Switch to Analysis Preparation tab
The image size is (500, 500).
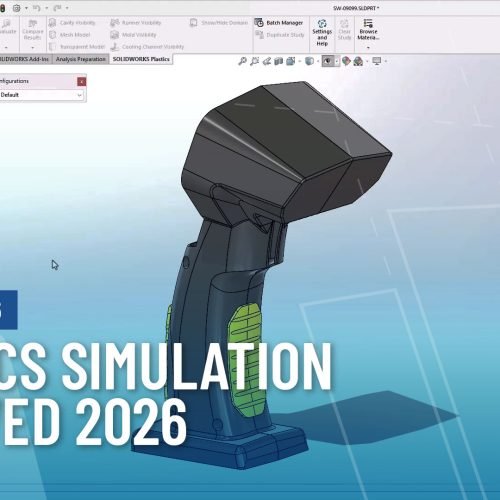click(x=81, y=59)
